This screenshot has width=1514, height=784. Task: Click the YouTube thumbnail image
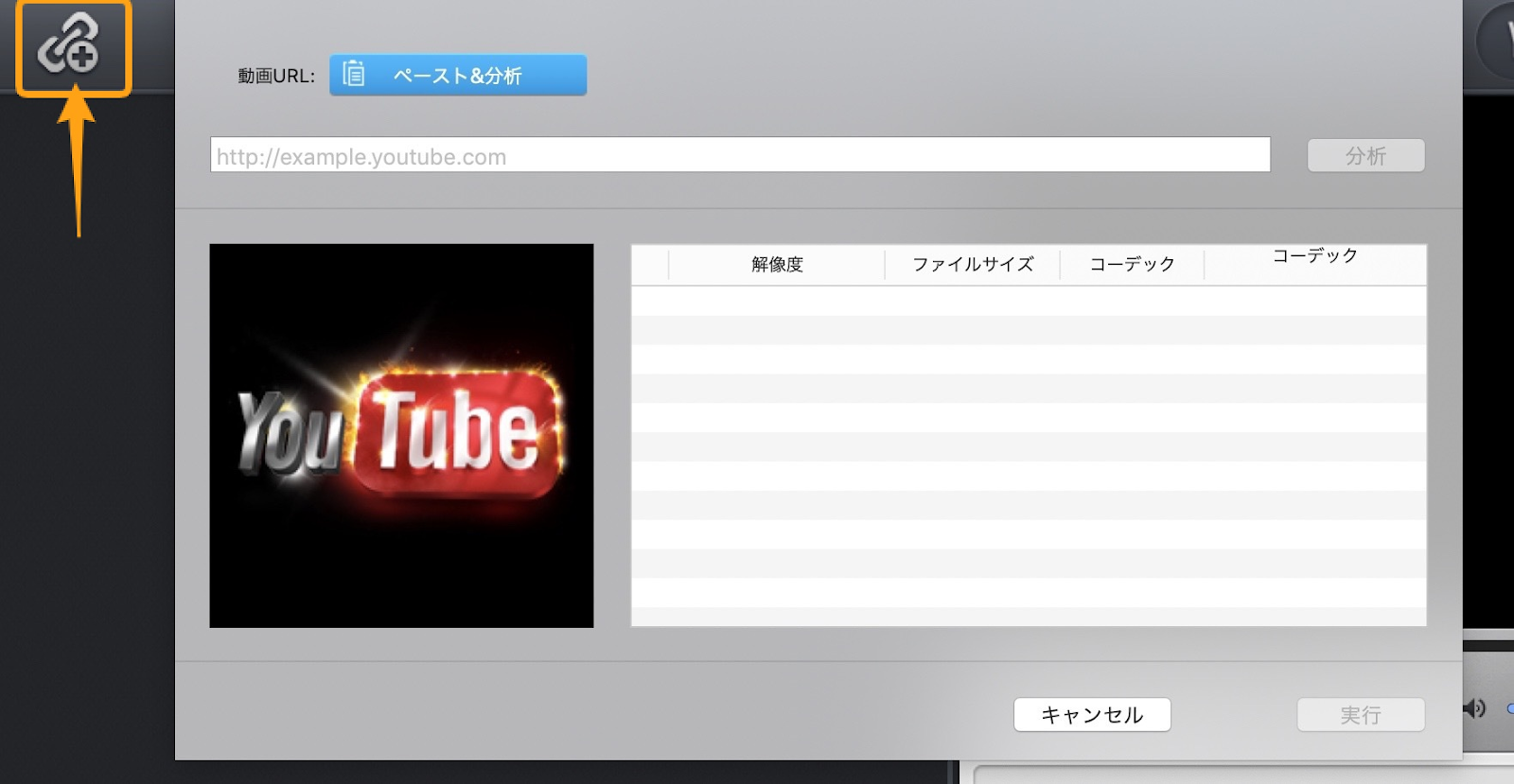[x=401, y=436]
